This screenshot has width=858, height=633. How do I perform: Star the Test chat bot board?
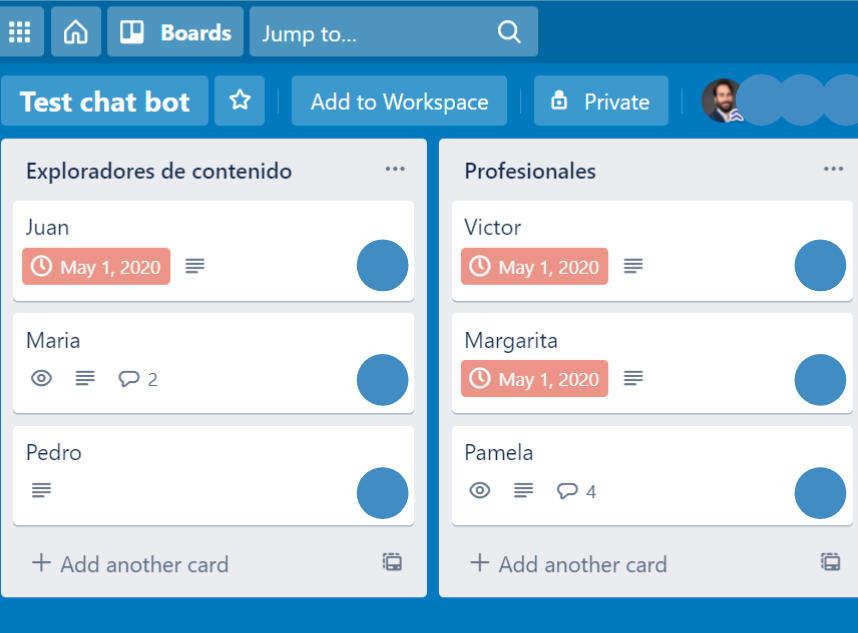(x=239, y=101)
